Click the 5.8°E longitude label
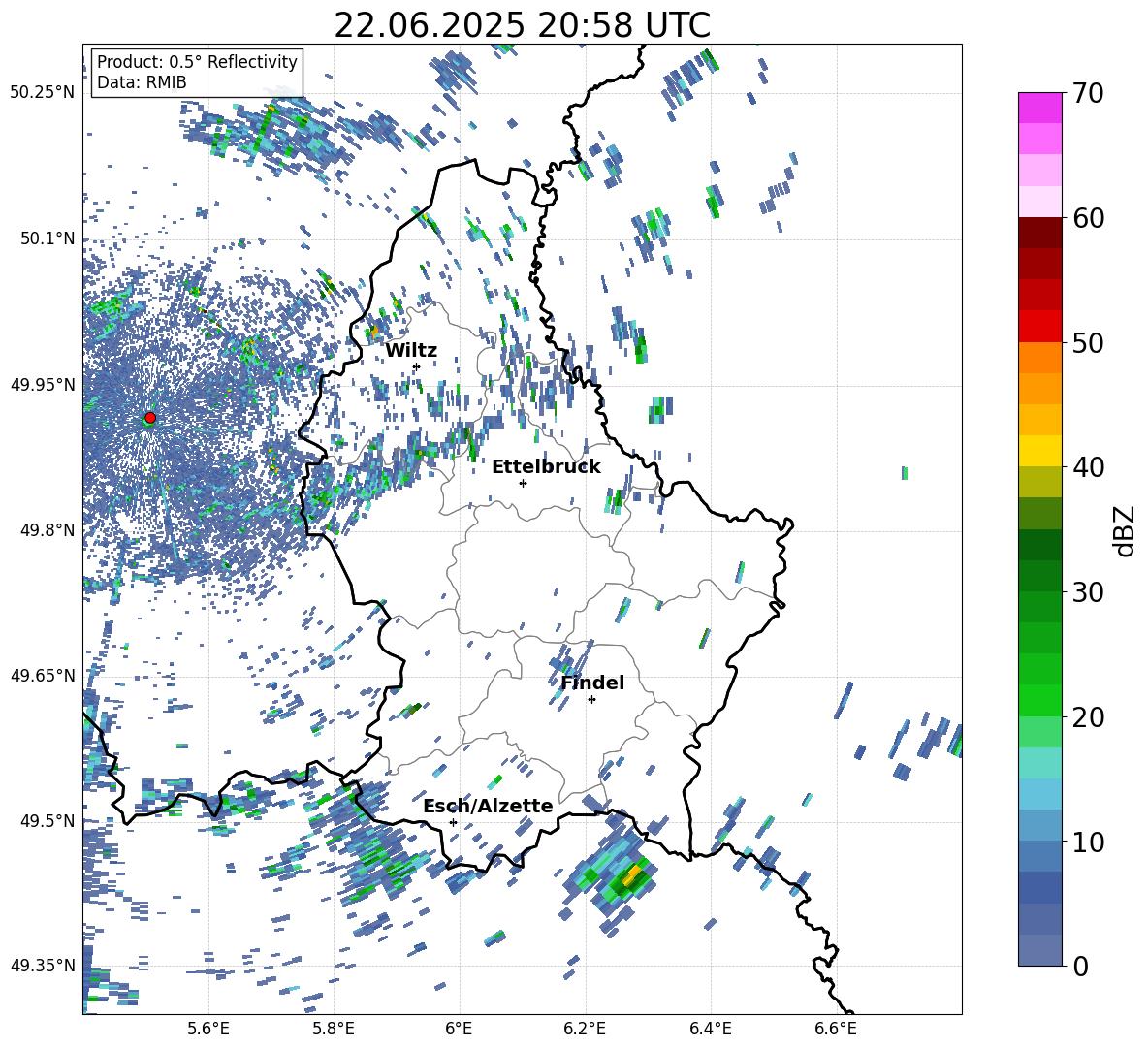The height and width of the screenshot is (1048, 1148). 334,1029
